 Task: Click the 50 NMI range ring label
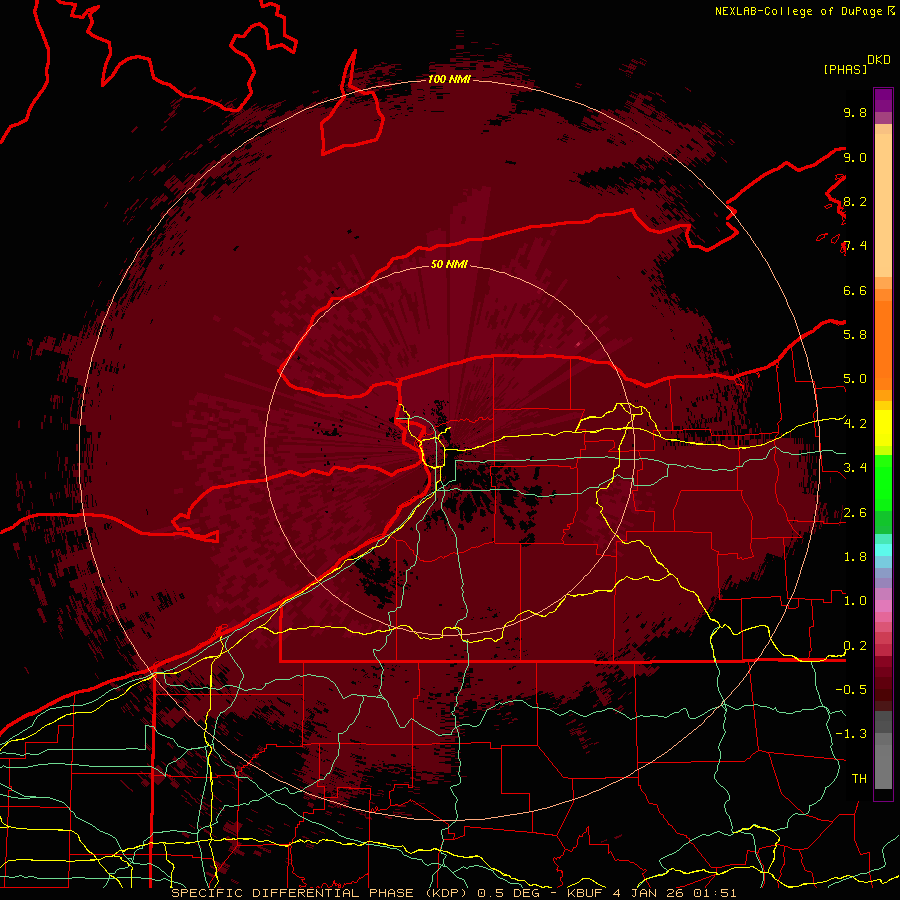(449, 264)
